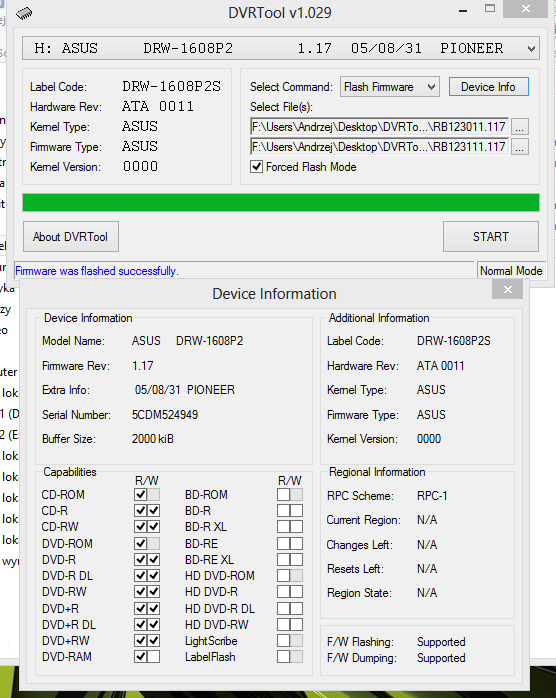Image resolution: width=556 pixels, height=698 pixels.
Task: Open the drive selection dropdown
Action: 531,49
